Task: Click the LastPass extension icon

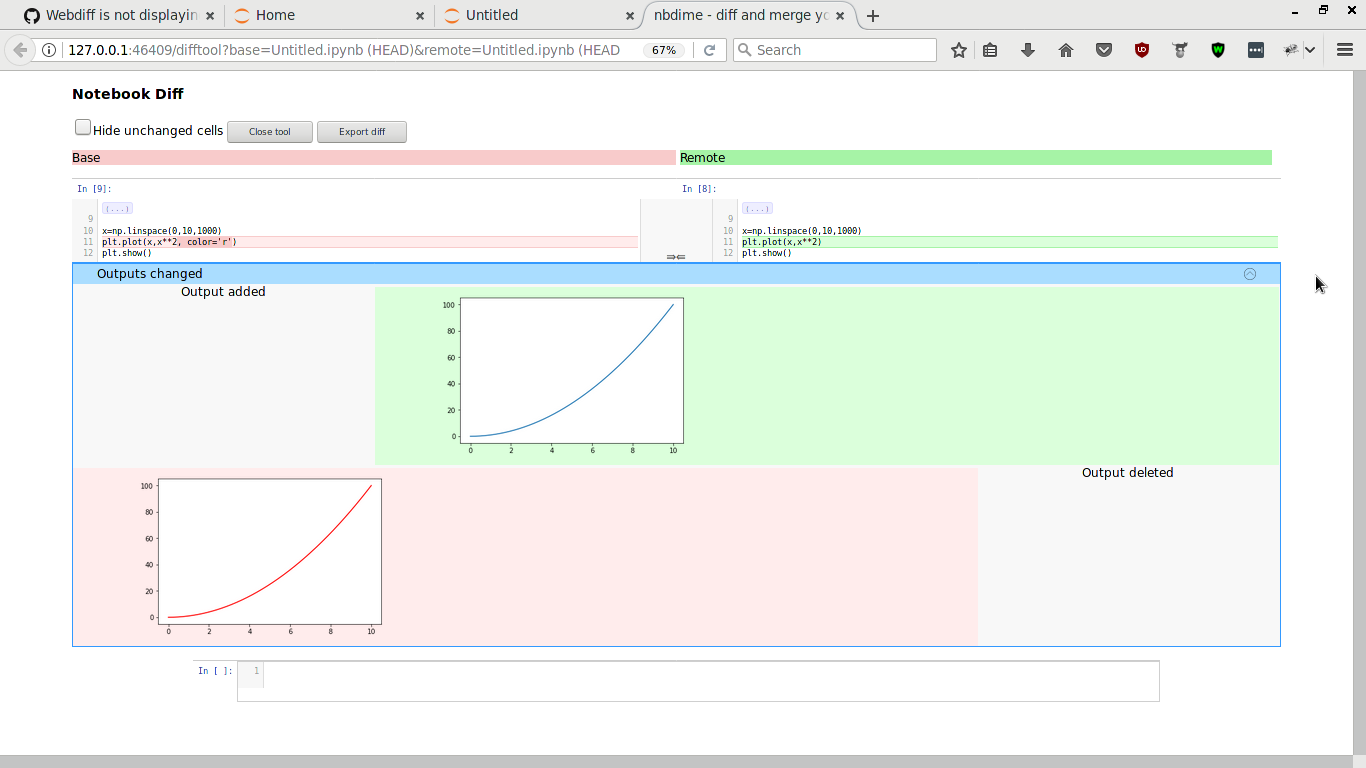Action: click(1180, 49)
